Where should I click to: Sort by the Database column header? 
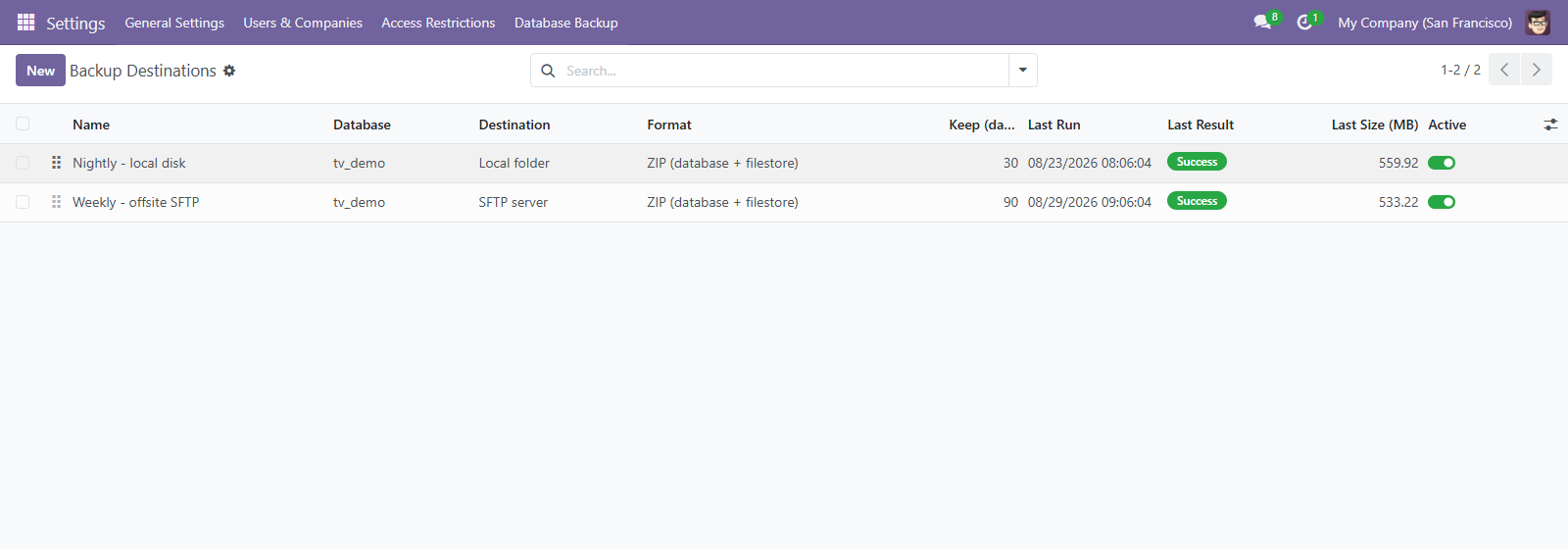pyautogui.click(x=362, y=125)
